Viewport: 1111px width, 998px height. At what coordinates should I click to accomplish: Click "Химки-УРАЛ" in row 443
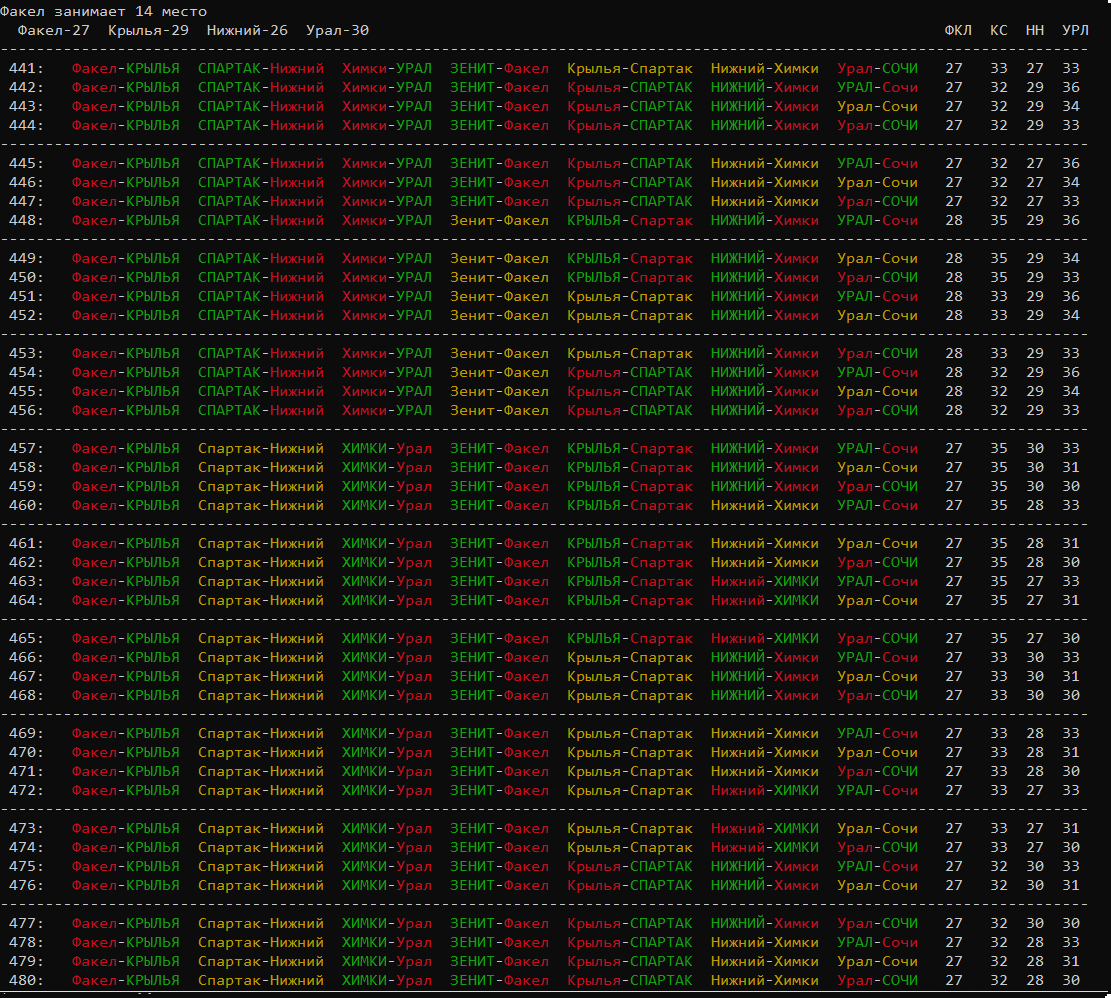click(387, 106)
